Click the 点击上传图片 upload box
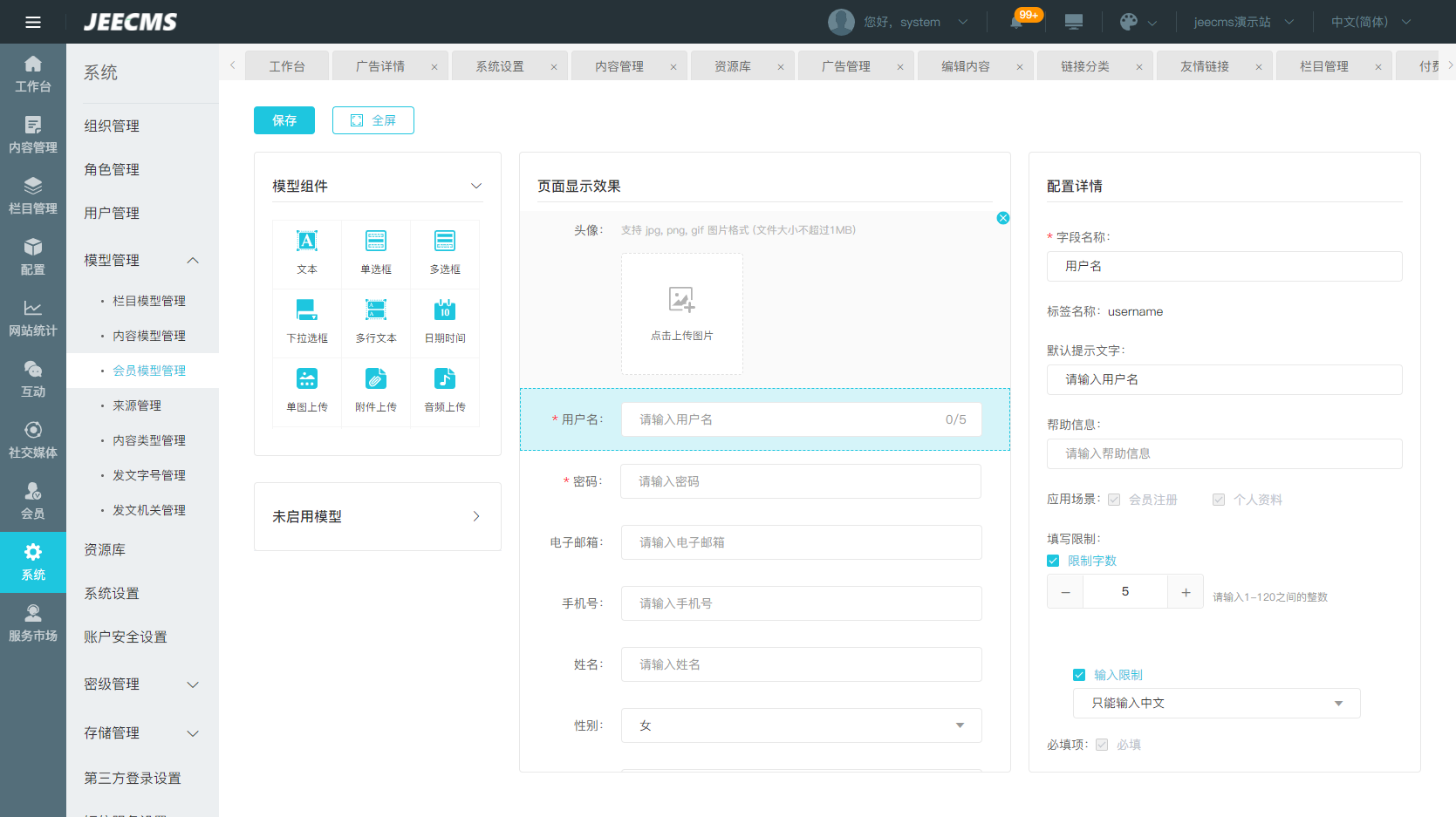Screen dimensions: 1456x817 [x=682, y=314]
